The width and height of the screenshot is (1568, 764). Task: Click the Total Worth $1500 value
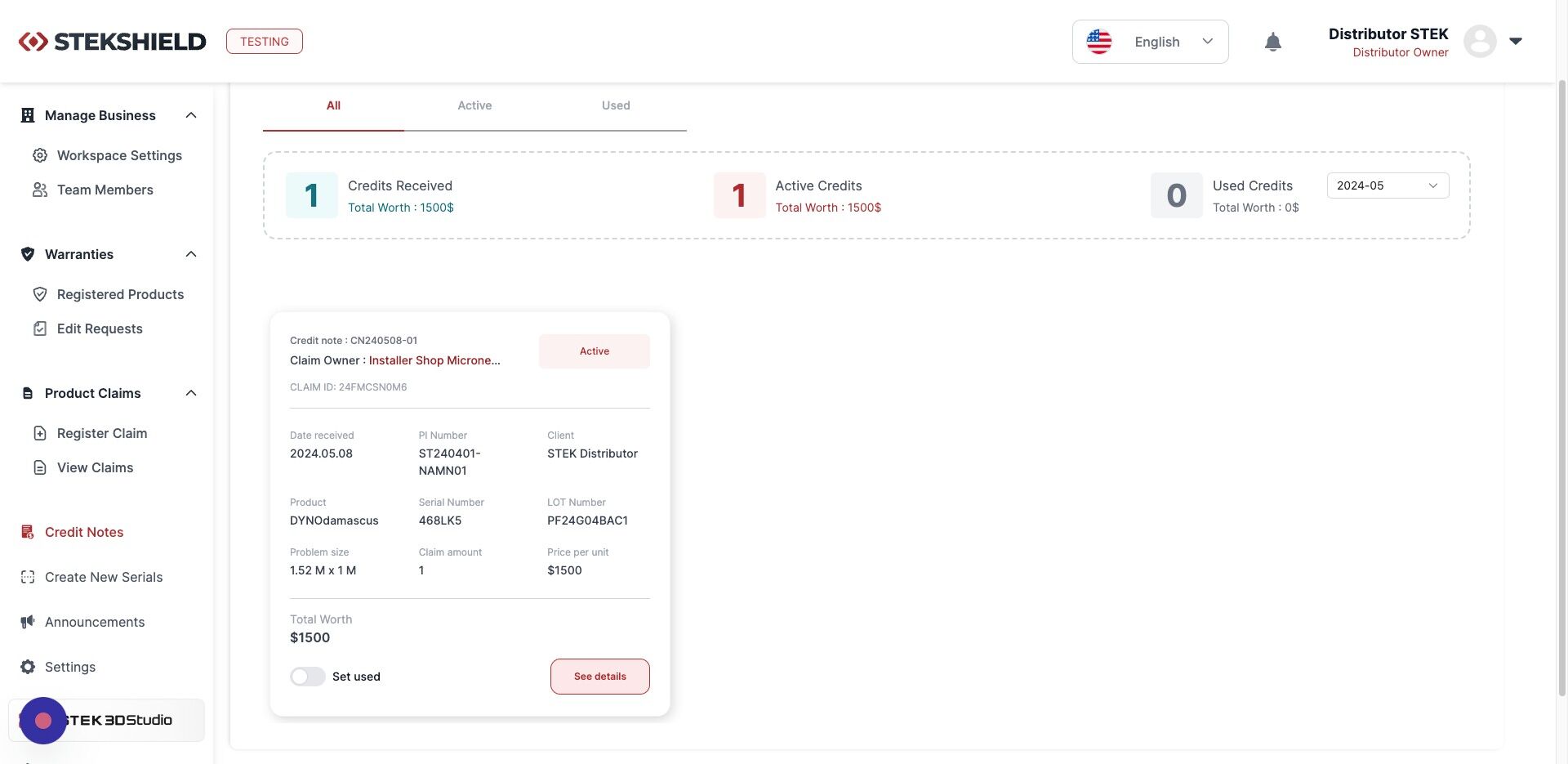310,638
